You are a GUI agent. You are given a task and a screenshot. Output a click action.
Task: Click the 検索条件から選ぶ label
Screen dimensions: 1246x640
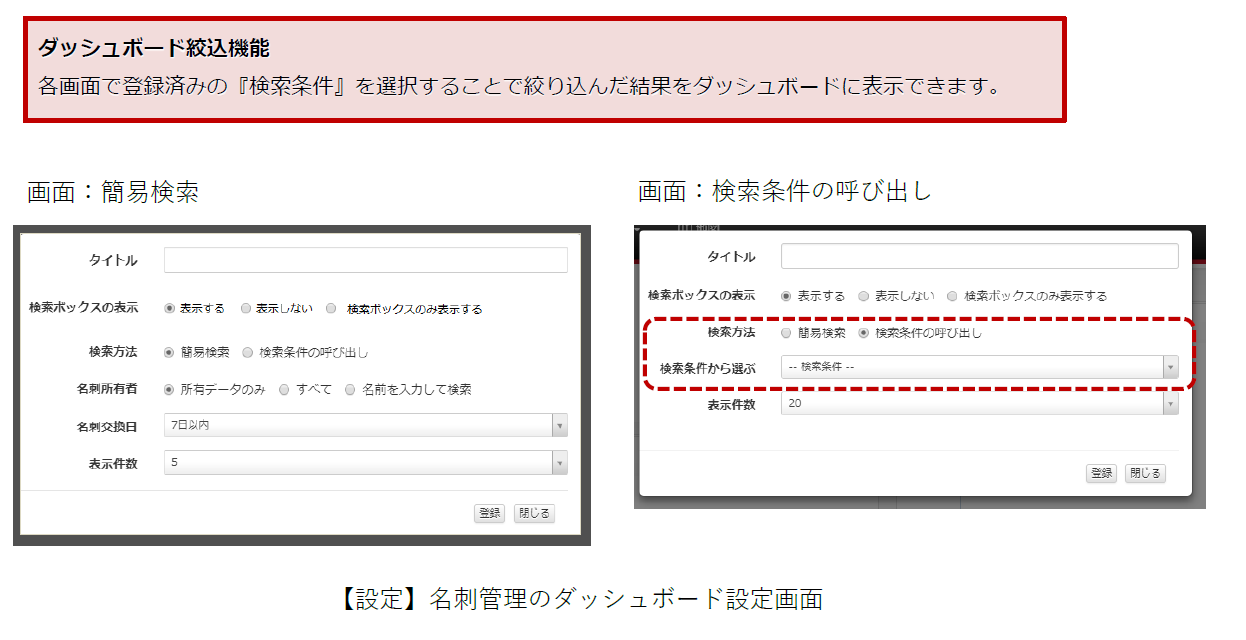coord(707,368)
